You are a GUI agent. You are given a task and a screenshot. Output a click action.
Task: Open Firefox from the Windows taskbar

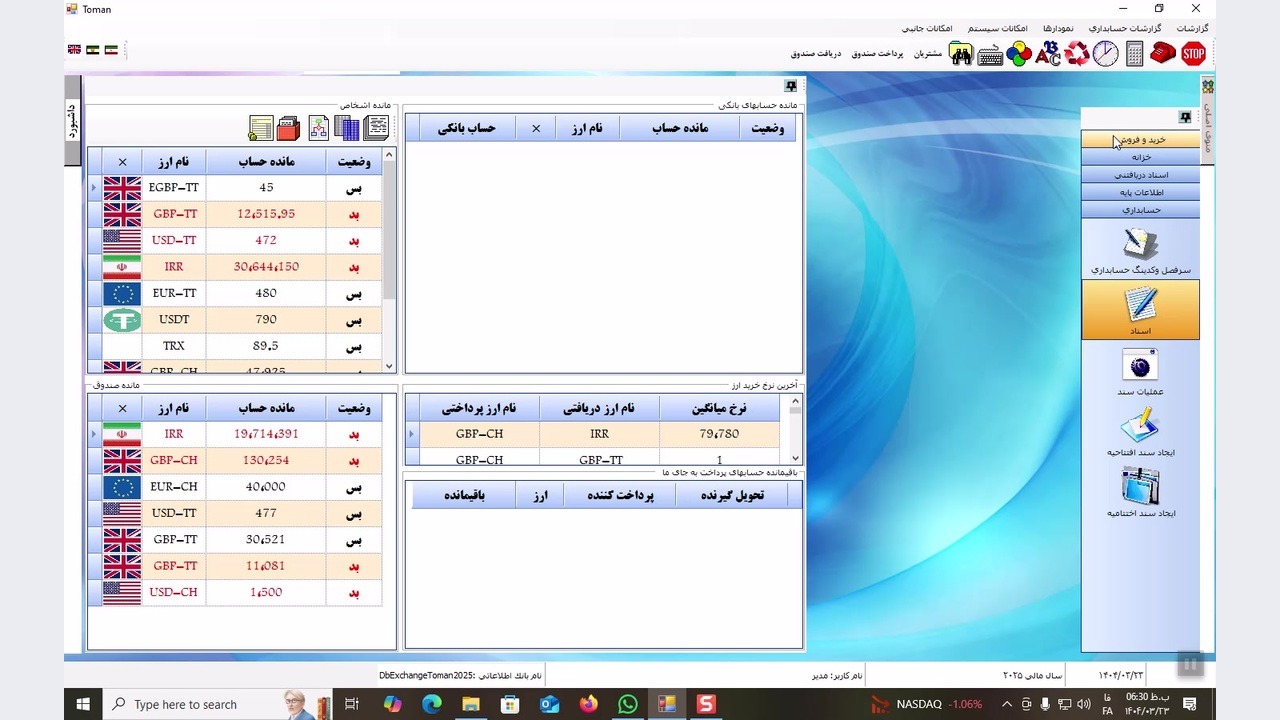pyautogui.click(x=588, y=704)
